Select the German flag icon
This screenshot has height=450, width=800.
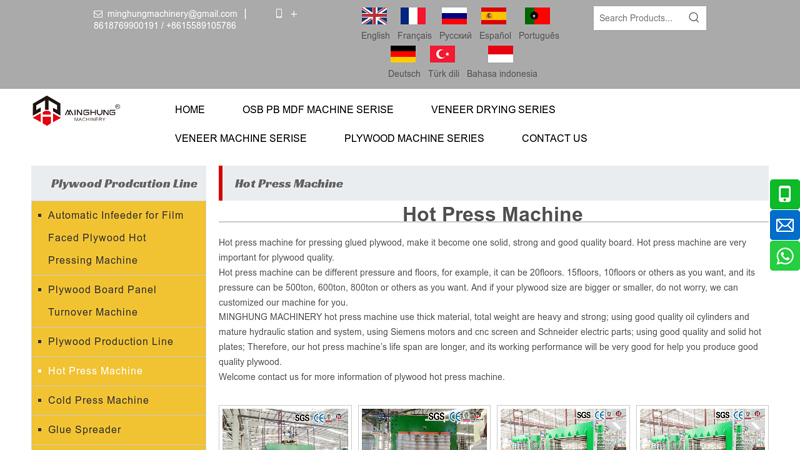tap(403, 54)
